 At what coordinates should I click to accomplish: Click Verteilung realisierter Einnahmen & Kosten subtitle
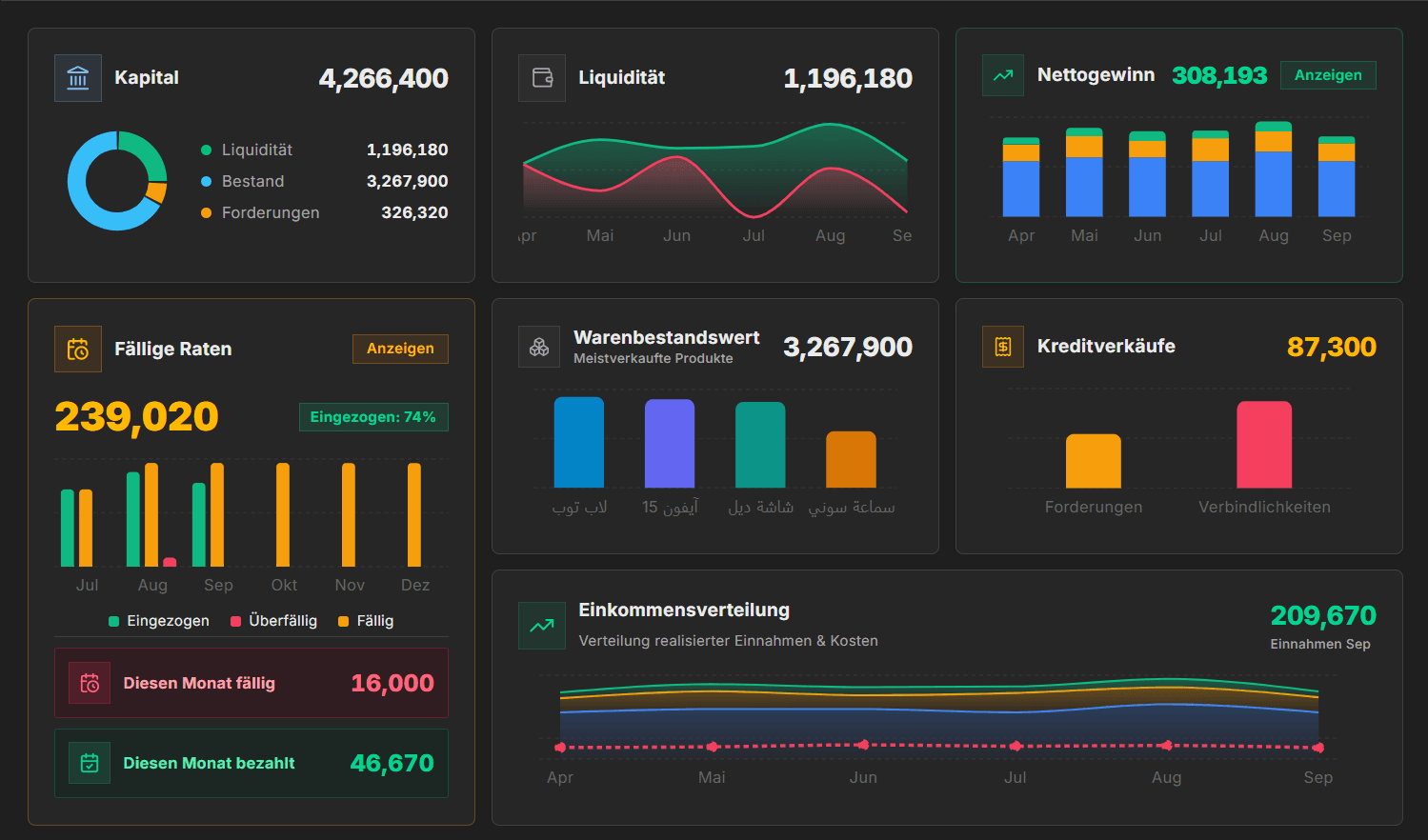(x=729, y=641)
